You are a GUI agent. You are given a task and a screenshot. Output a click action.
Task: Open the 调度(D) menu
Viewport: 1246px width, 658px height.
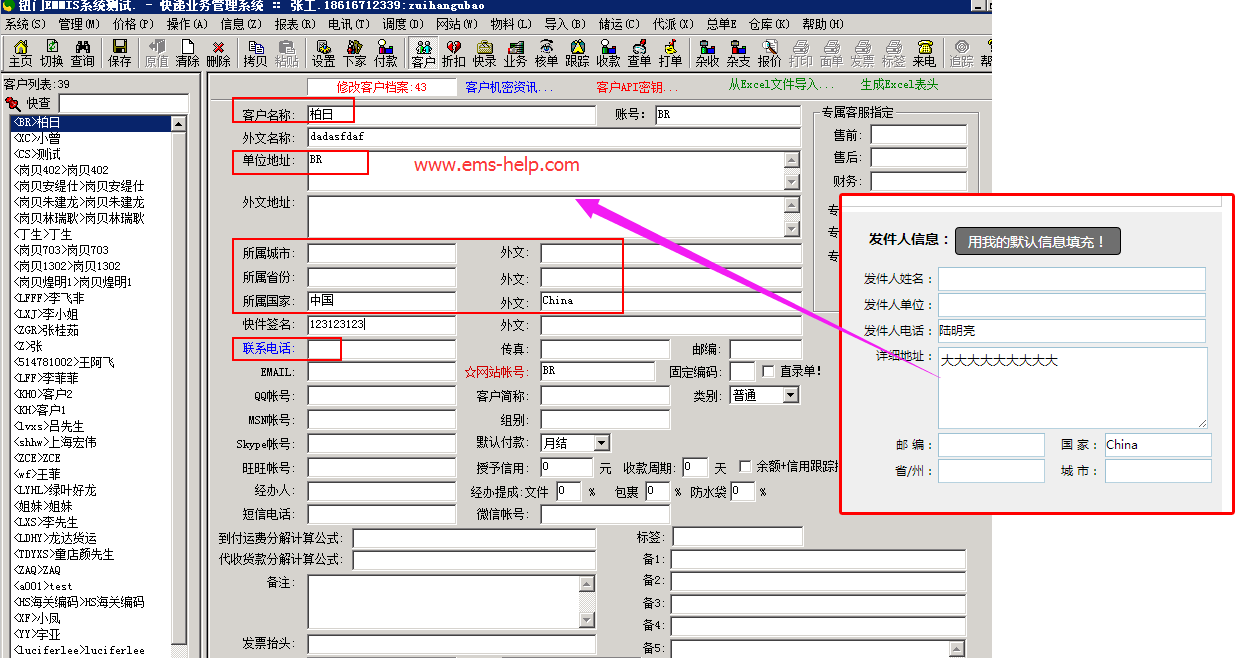[403, 24]
